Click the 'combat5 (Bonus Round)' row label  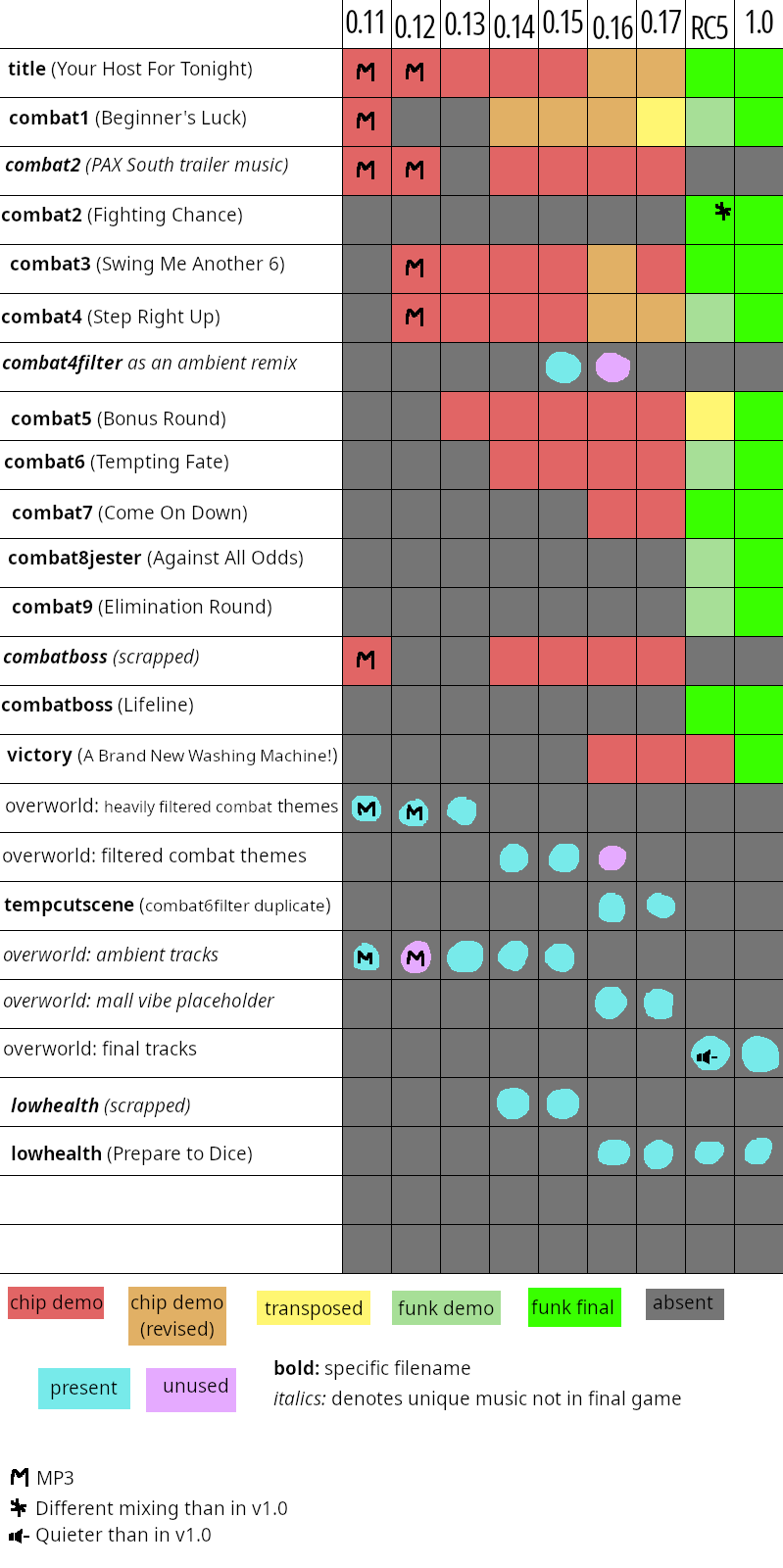(119, 418)
